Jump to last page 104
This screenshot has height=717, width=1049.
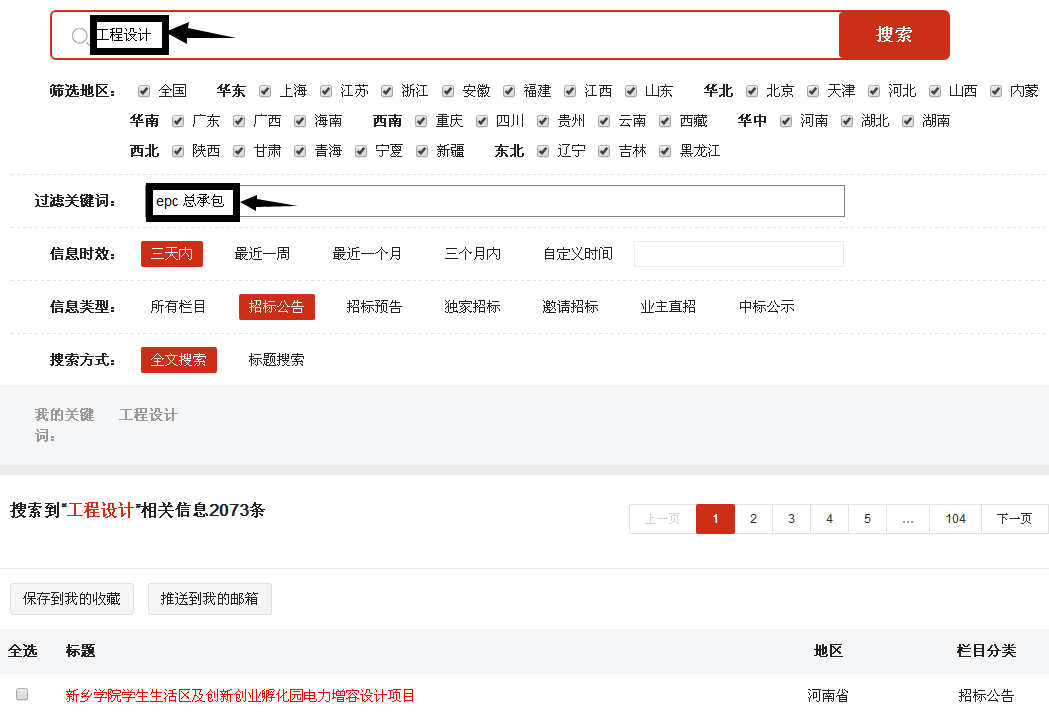point(955,519)
